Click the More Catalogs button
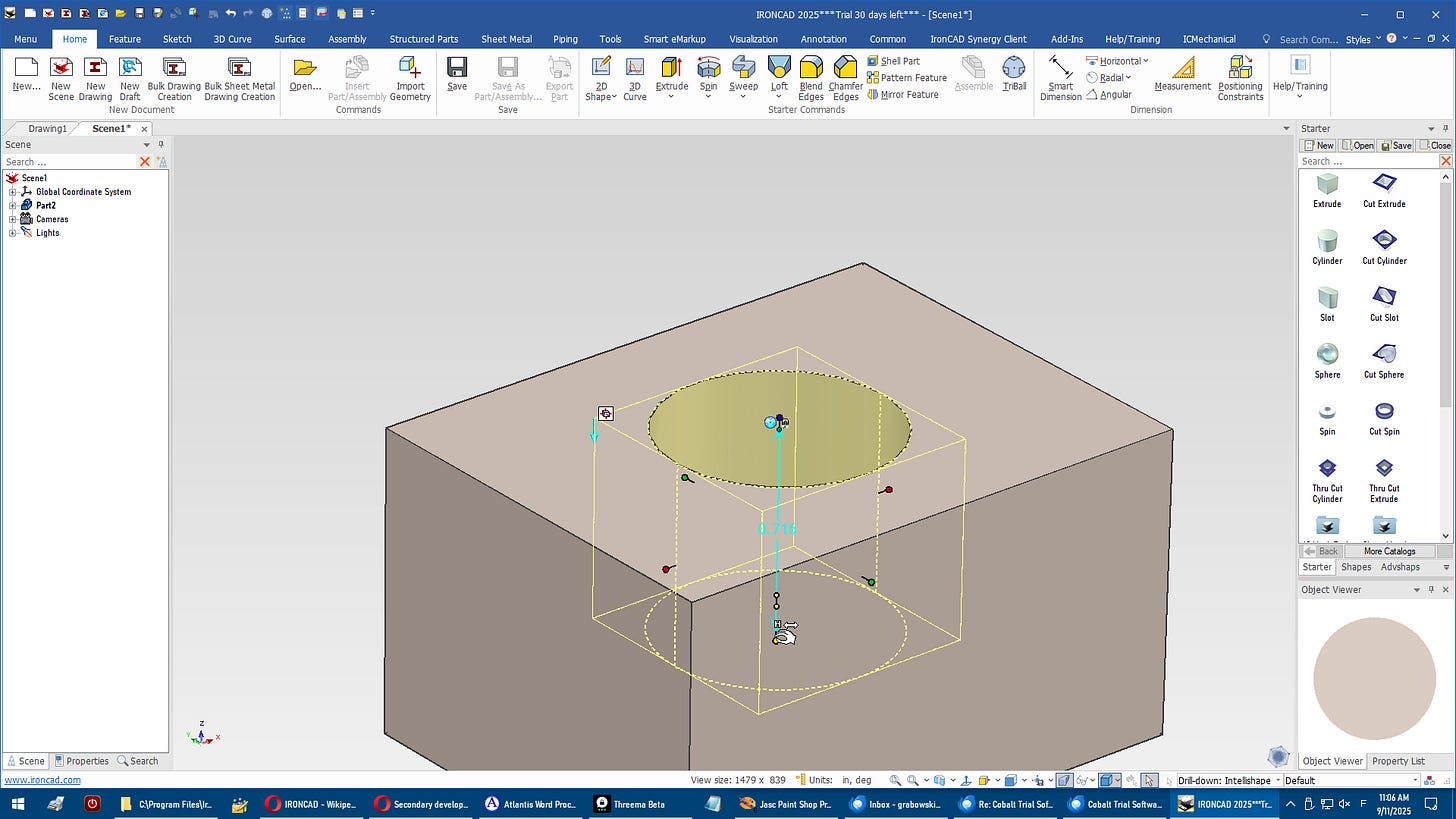The width and height of the screenshot is (1456, 819). pyautogui.click(x=1389, y=551)
